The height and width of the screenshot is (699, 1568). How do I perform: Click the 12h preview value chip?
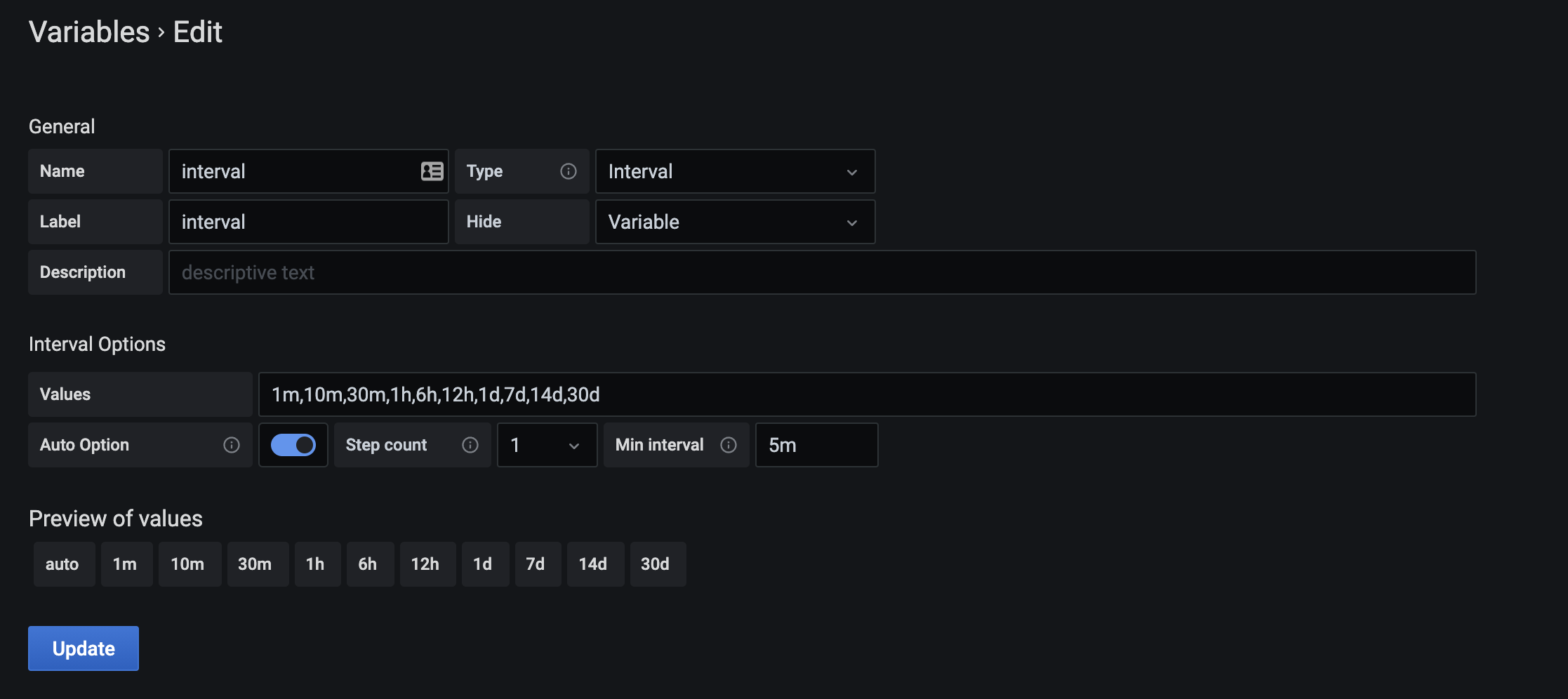click(x=425, y=564)
